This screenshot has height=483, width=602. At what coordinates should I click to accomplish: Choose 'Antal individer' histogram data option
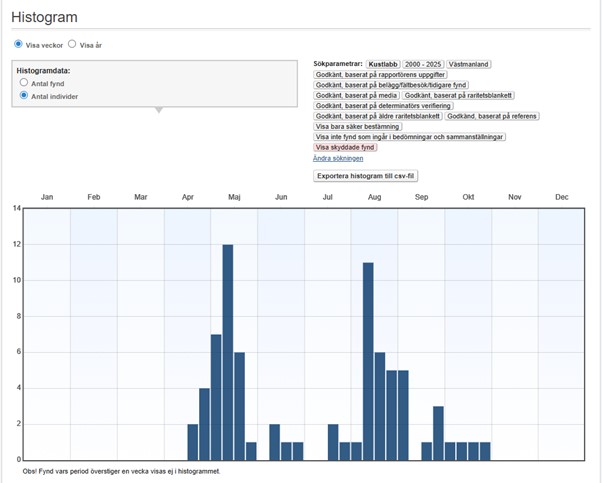pyautogui.click(x=24, y=96)
